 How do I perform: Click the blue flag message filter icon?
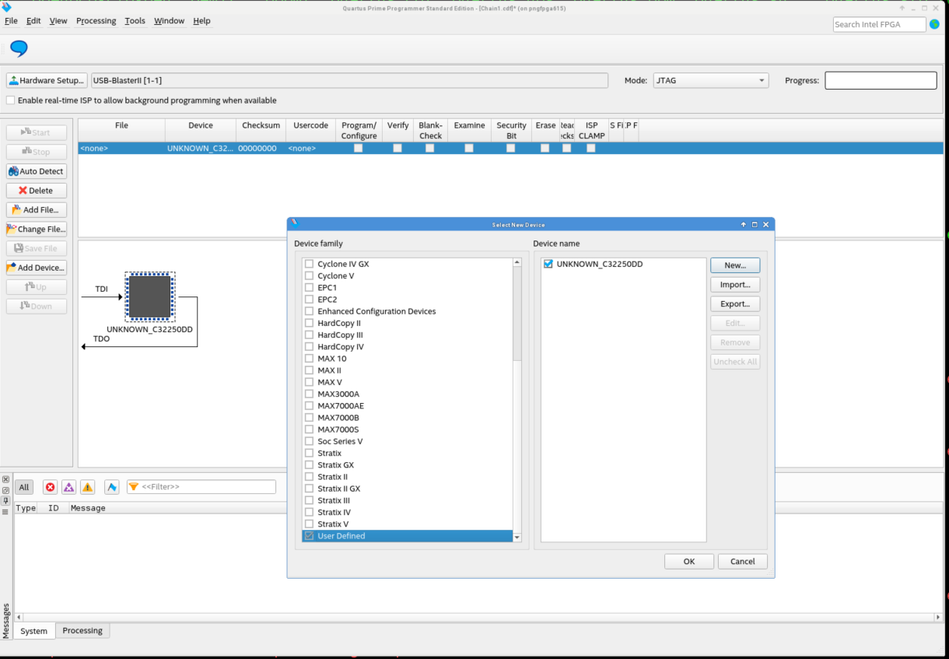click(112, 487)
